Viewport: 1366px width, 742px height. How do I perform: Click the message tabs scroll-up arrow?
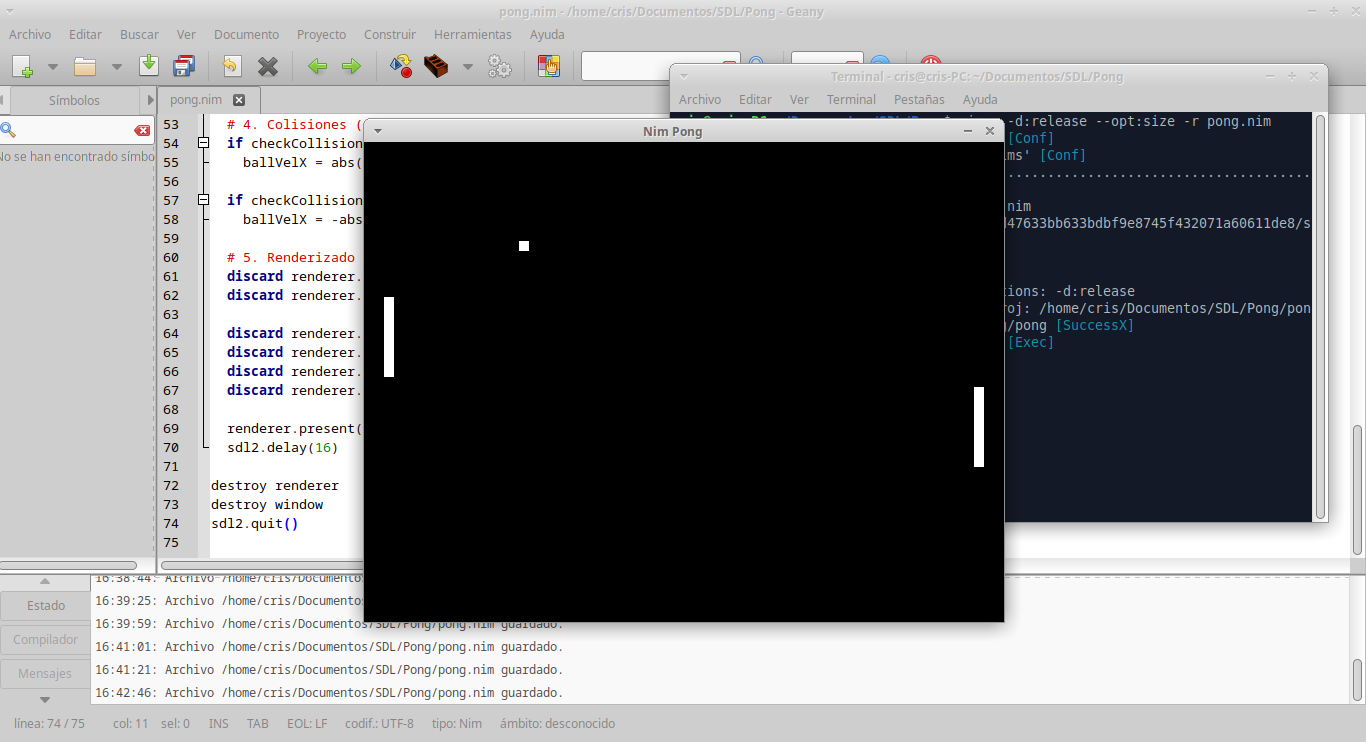(45, 581)
